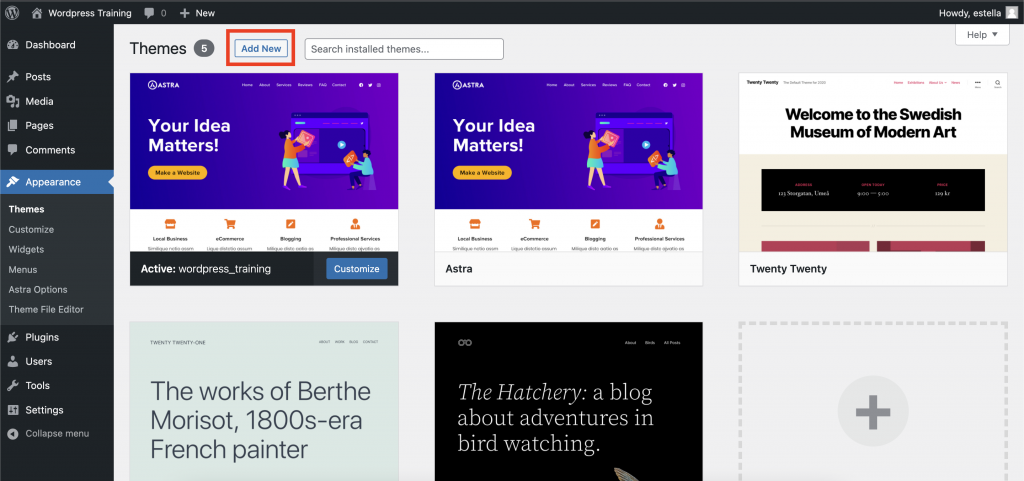This screenshot has width=1024, height=481.
Task: Click the Customize button on active theme
Action: 357,268
